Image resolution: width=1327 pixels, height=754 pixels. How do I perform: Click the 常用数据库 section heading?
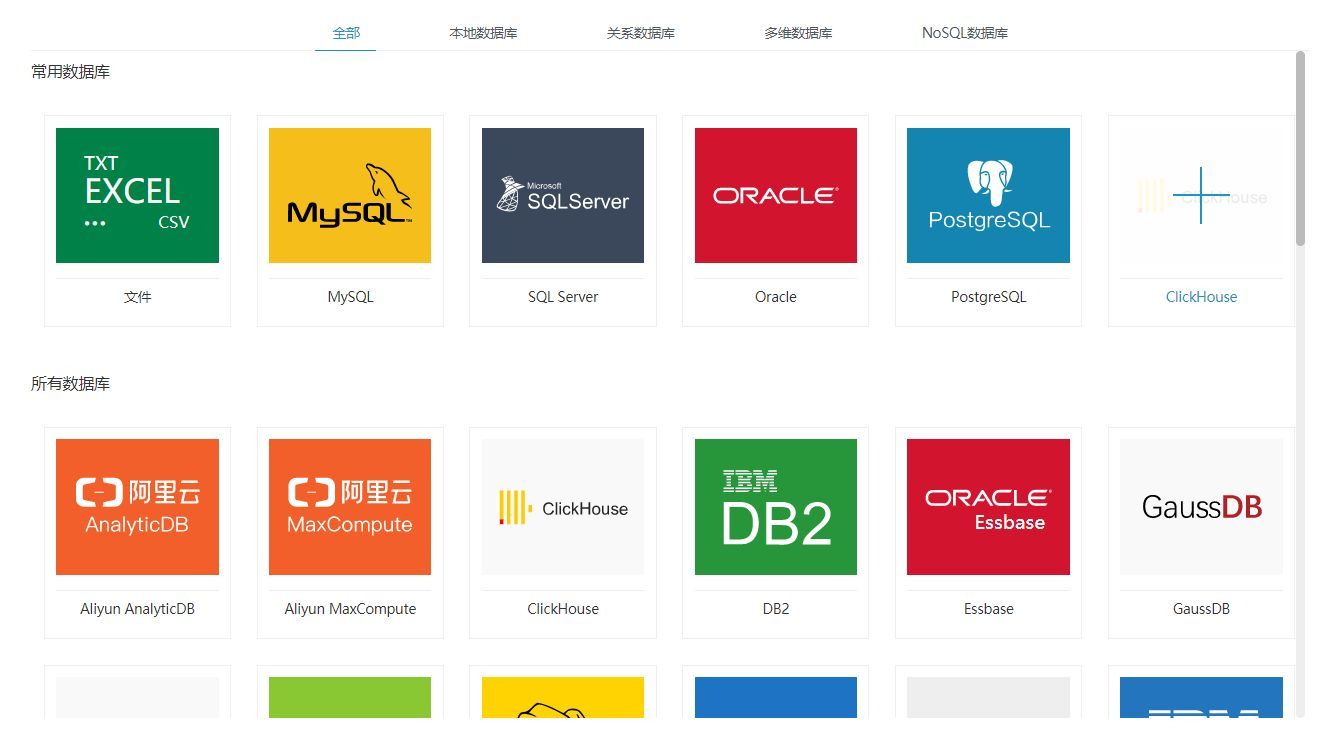70,72
